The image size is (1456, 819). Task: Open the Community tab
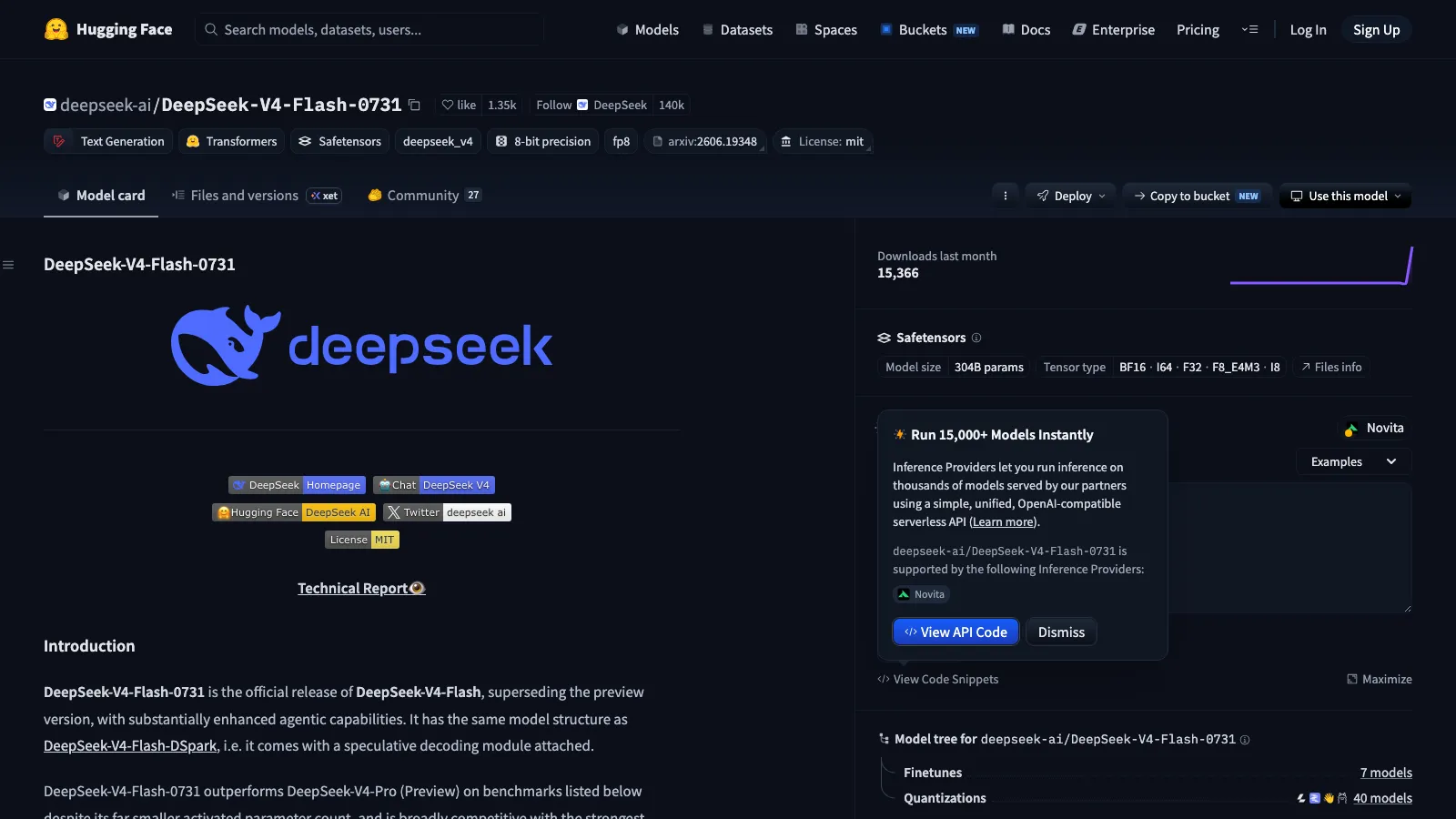(425, 196)
